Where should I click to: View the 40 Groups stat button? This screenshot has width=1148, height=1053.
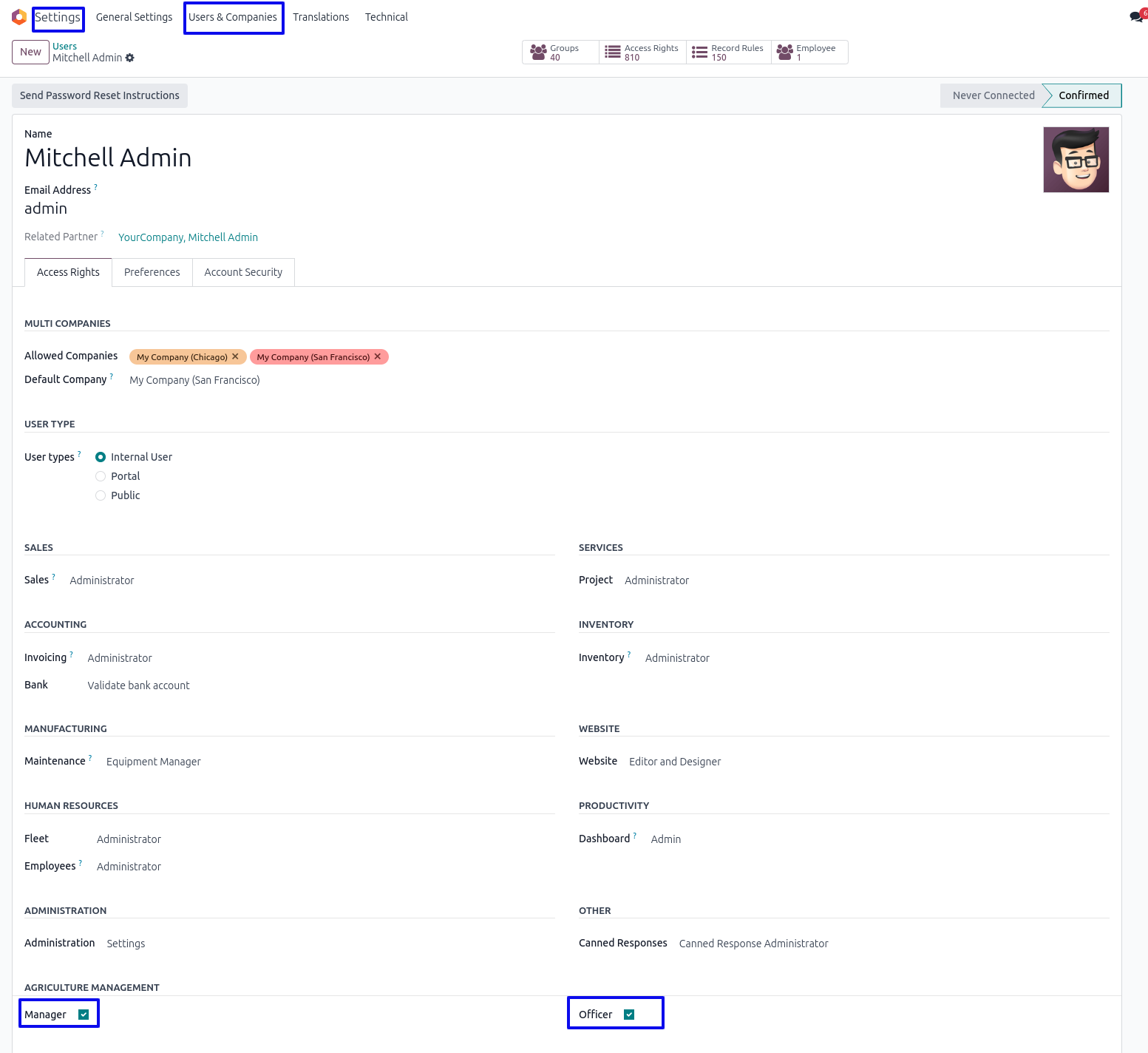click(560, 53)
